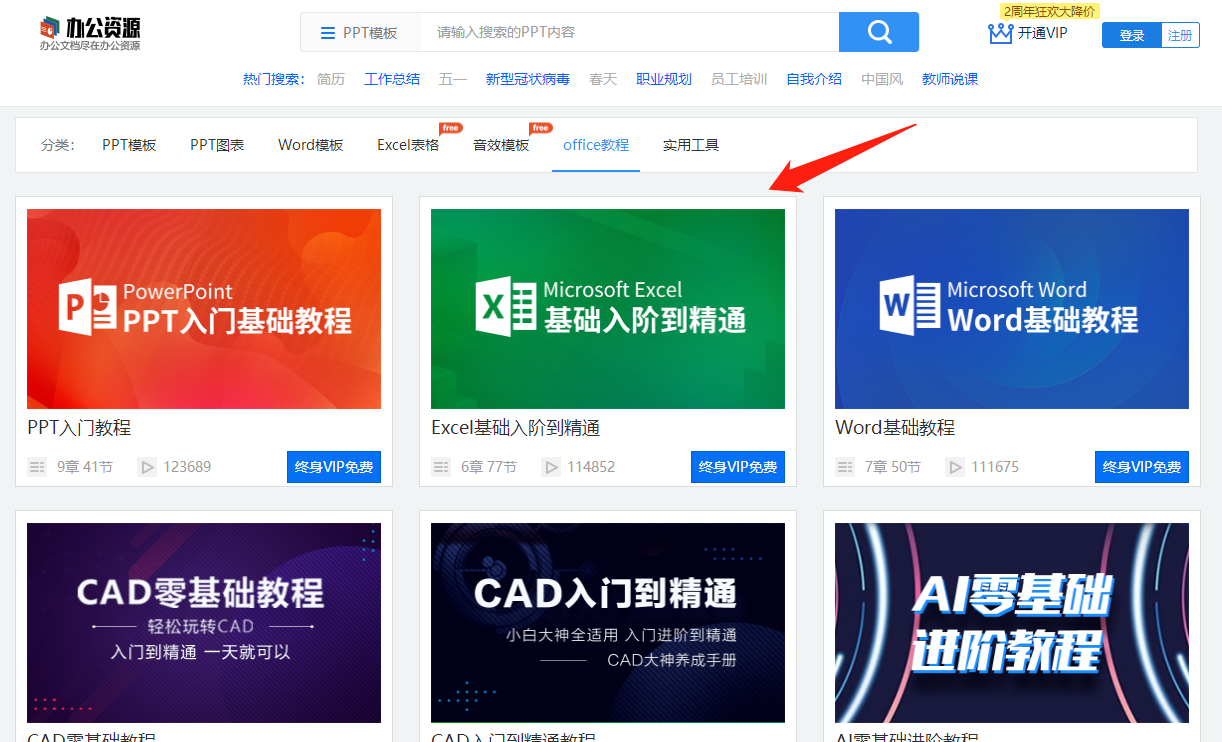Screen dimensions: 1222x742
Task: Switch to PPT图表 category tab
Action: [x=217, y=145]
